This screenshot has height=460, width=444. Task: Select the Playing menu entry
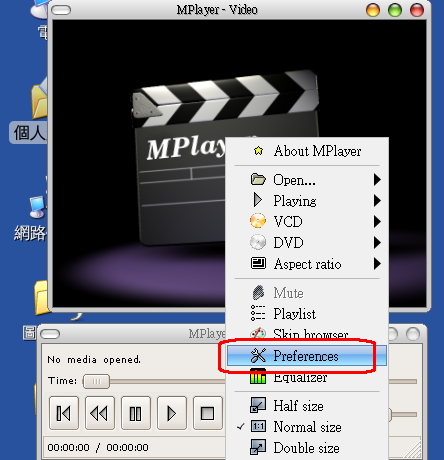click(307, 201)
